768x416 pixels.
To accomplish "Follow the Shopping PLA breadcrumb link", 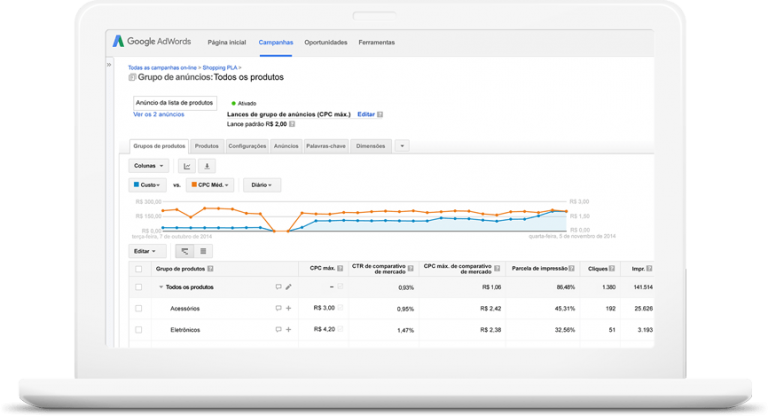I will (x=219, y=68).
